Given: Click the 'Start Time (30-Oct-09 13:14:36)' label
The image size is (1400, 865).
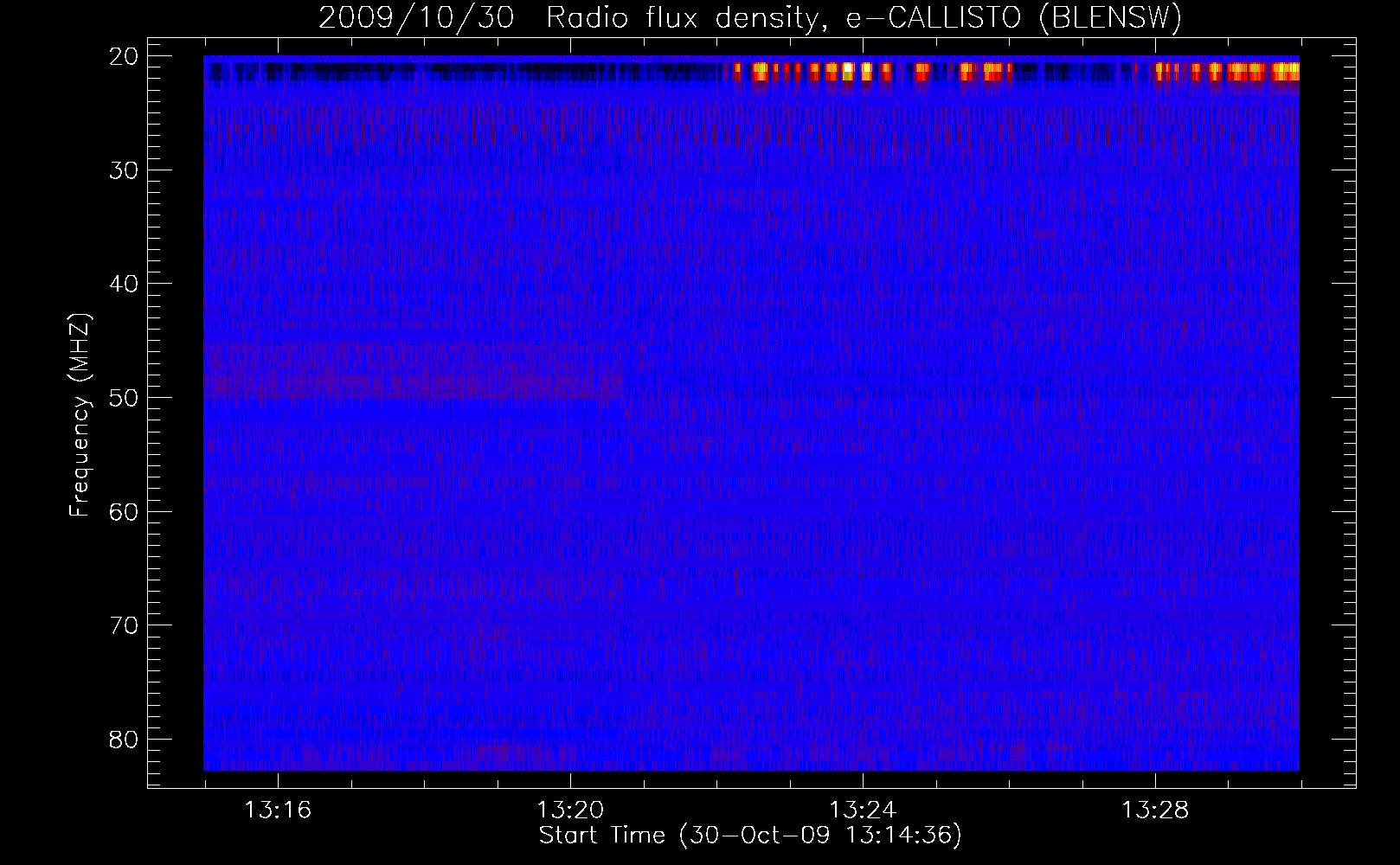Looking at the screenshot, I should [750, 836].
